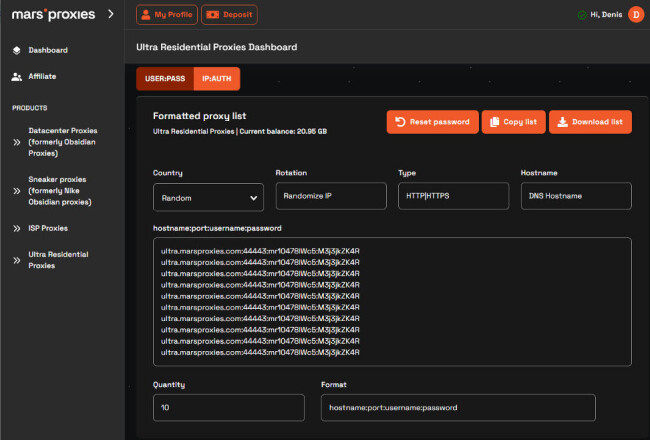This screenshot has width=650, height=440.
Task: Switch to IP:AUTH authentication mode
Action: point(217,78)
